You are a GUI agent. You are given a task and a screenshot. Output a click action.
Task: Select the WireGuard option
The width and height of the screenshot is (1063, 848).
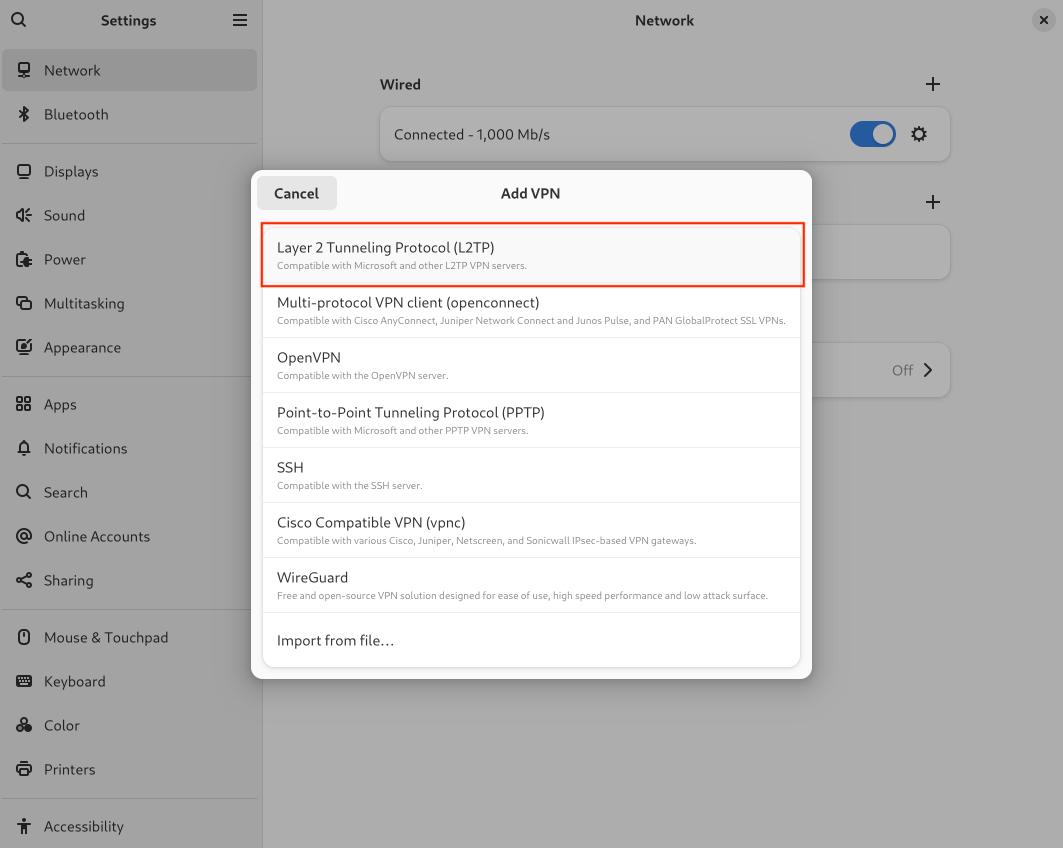[532, 584]
